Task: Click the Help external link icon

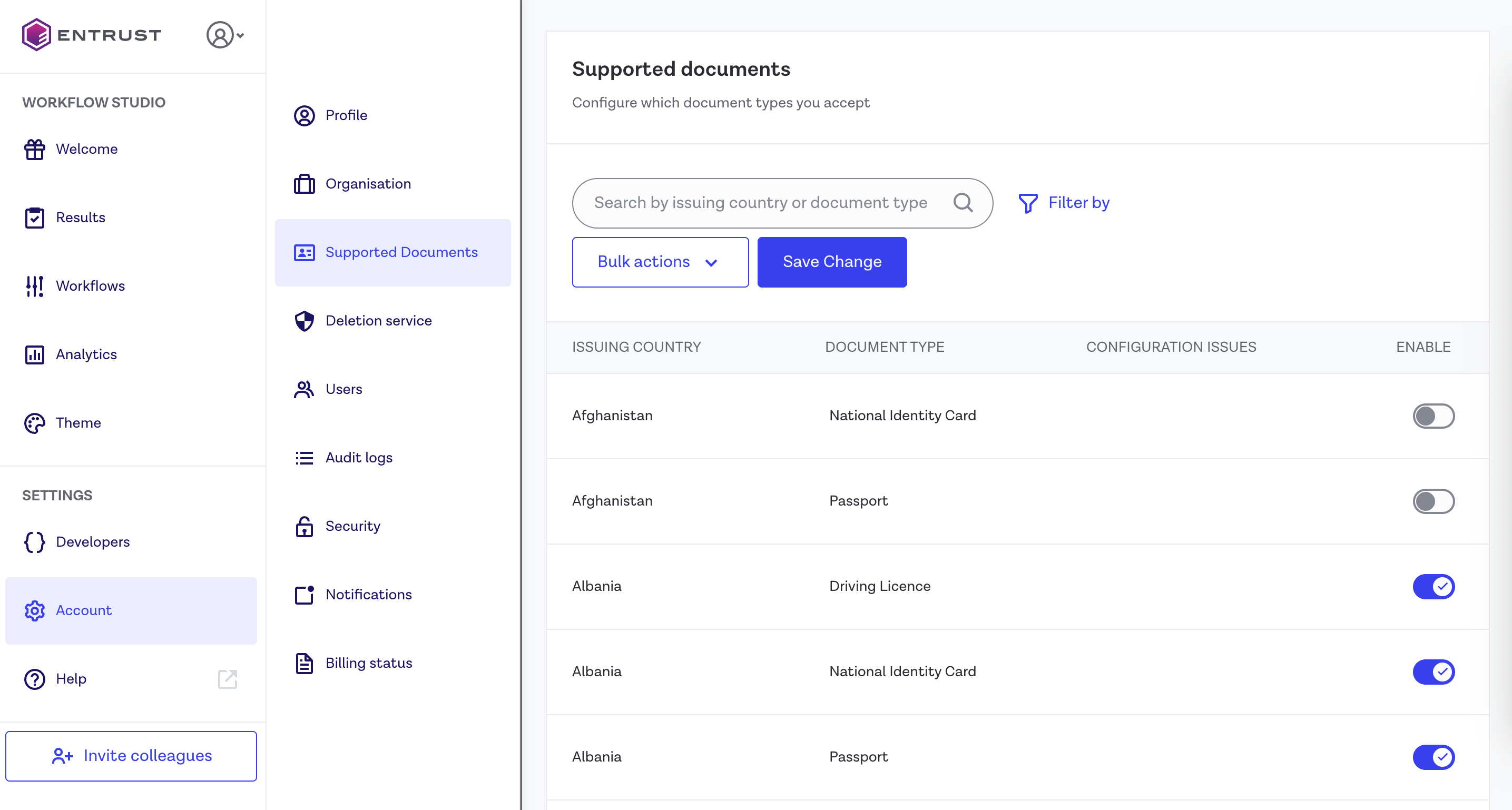Action: click(x=228, y=679)
